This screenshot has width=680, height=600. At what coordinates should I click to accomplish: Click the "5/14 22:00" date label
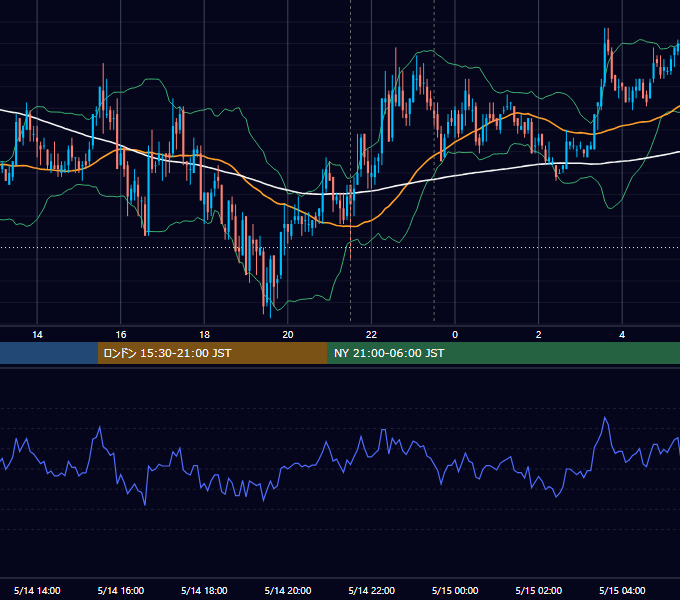[372, 590]
